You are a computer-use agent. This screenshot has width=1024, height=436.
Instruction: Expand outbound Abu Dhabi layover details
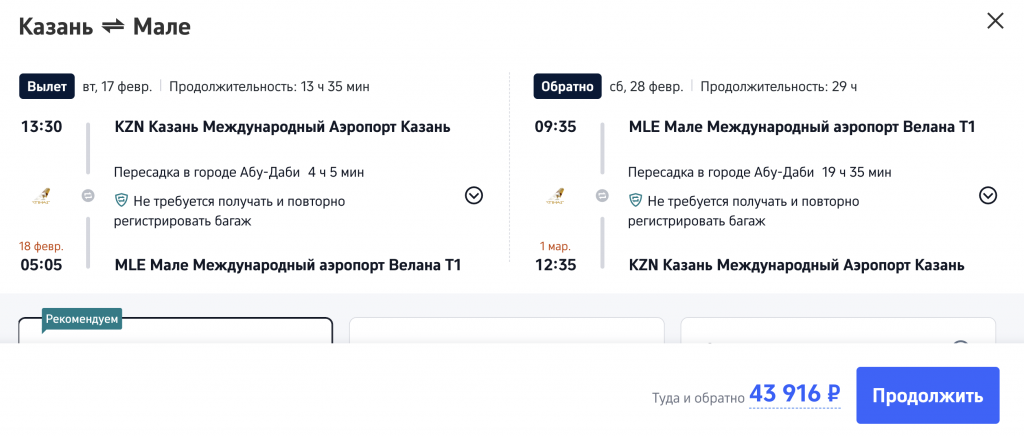[x=474, y=196]
